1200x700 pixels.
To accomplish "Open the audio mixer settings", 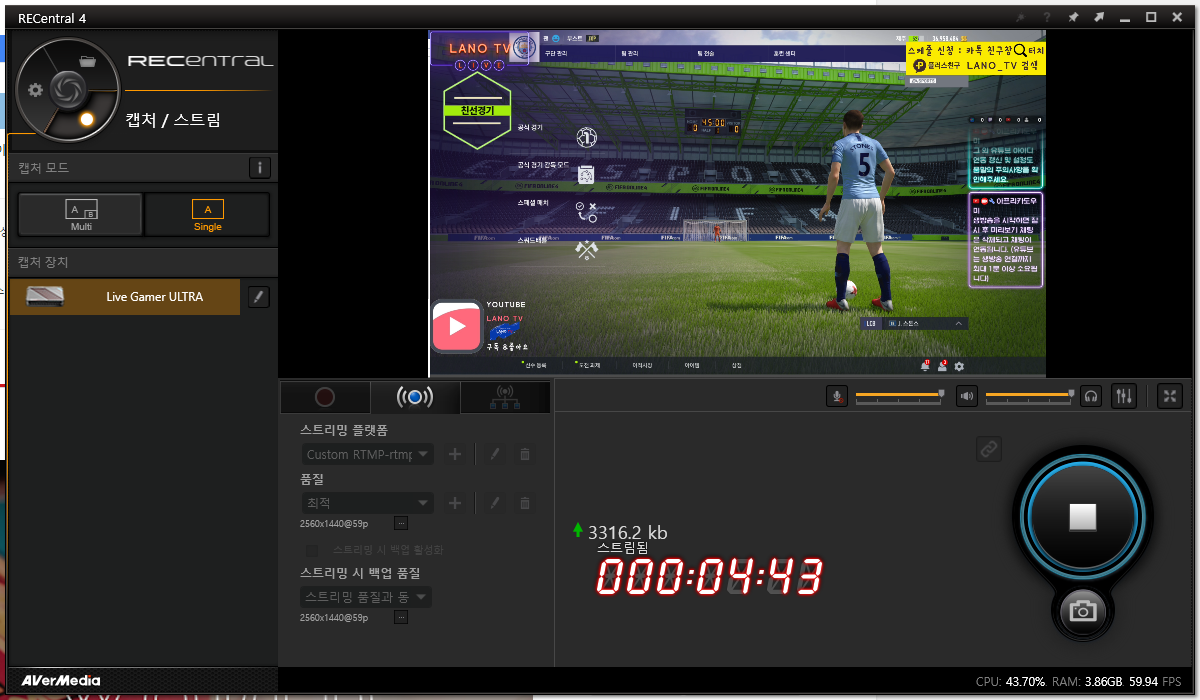I will (1124, 396).
